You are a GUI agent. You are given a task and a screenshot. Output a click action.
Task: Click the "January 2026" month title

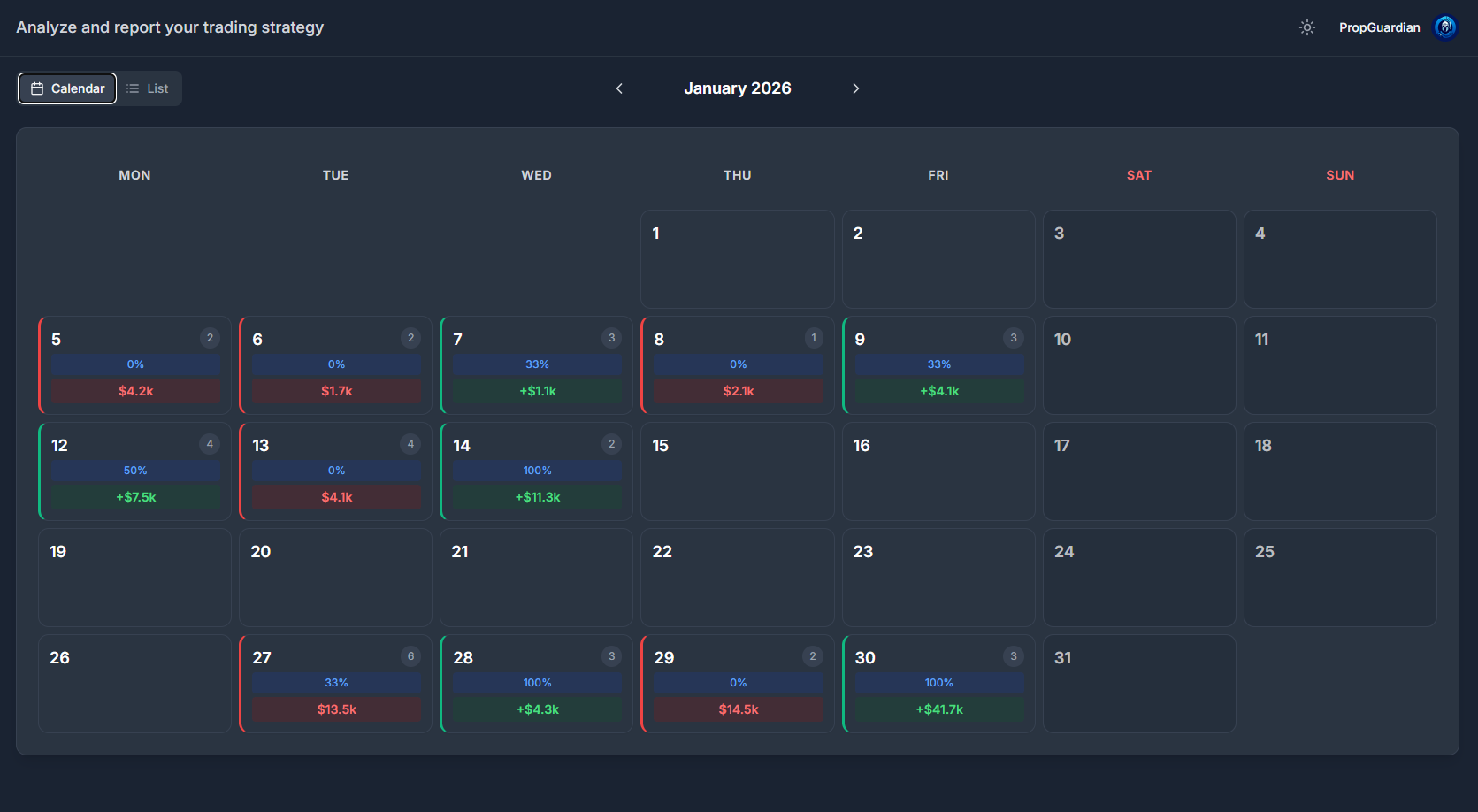[x=737, y=88]
